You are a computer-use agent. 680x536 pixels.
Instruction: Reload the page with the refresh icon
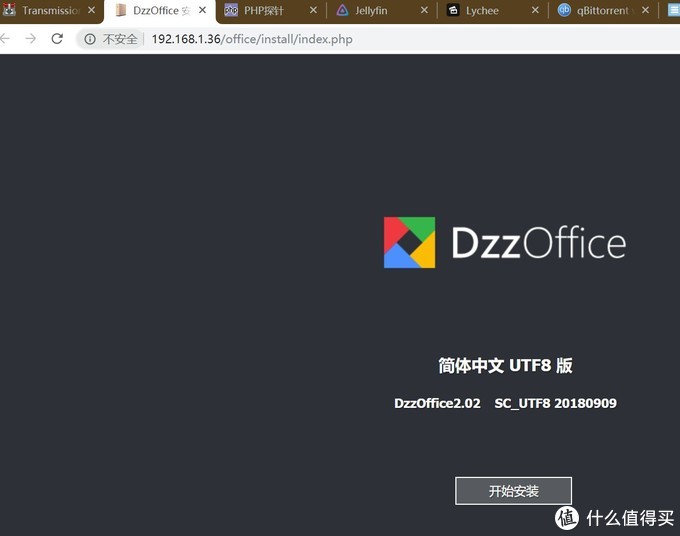coord(57,39)
